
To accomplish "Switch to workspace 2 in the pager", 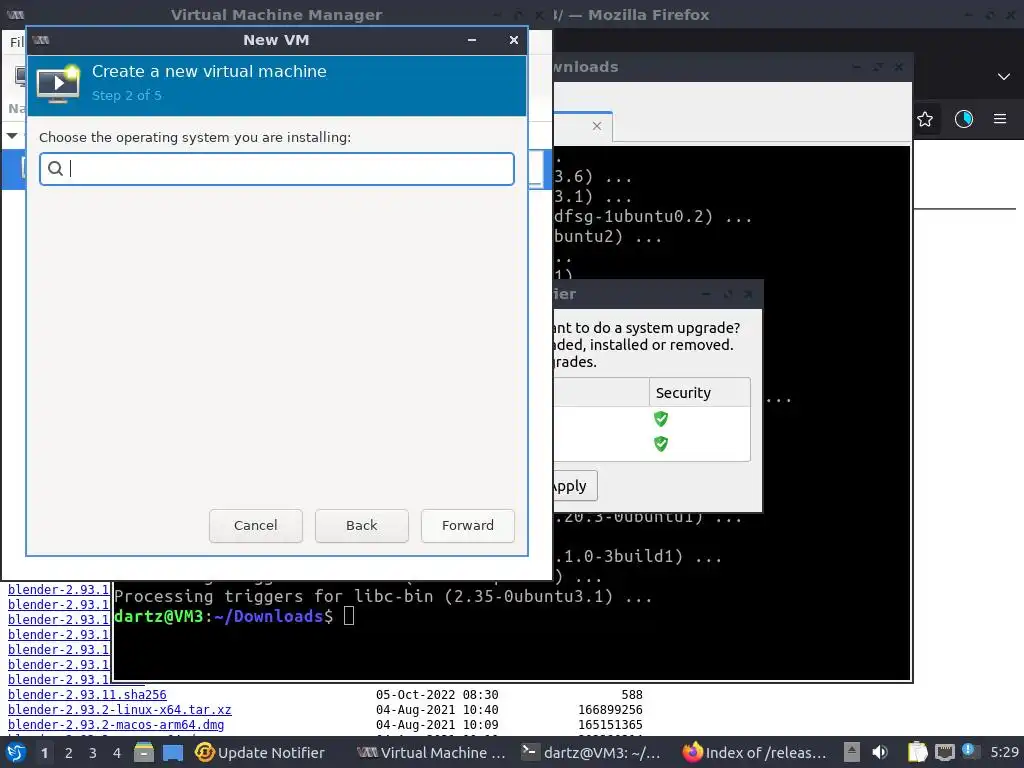I will point(69,753).
